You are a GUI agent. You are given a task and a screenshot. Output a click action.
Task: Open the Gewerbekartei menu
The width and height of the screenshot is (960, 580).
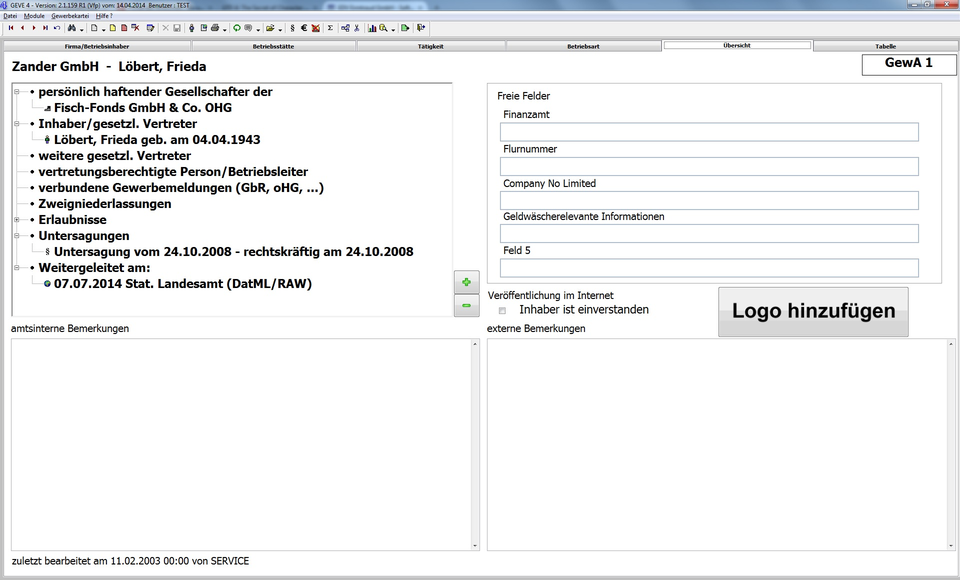click(x=69, y=17)
